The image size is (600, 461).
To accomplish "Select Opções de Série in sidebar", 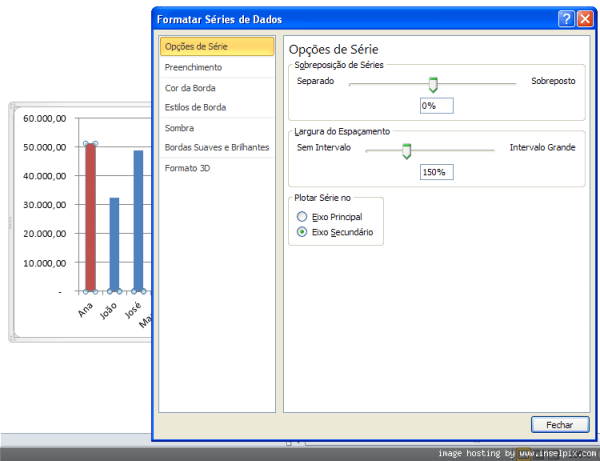I will [x=217, y=46].
